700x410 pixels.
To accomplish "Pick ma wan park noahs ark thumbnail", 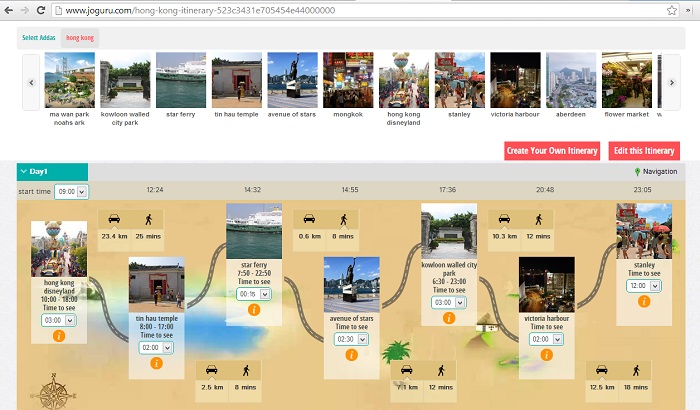I will pyautogui.click(x=70, y=80).
